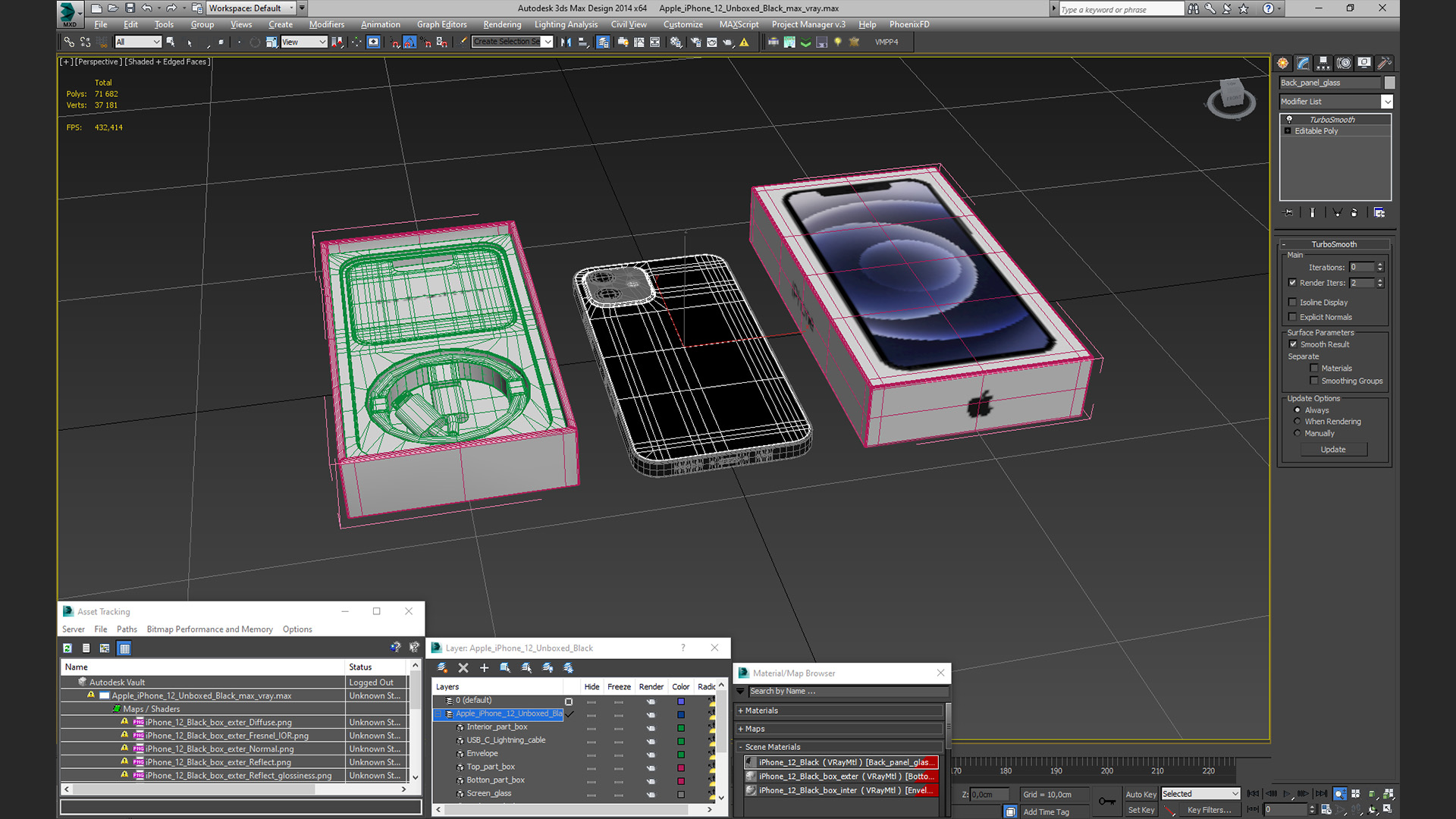
Task: Open the MAXScript menu
Action: point(739,24)
